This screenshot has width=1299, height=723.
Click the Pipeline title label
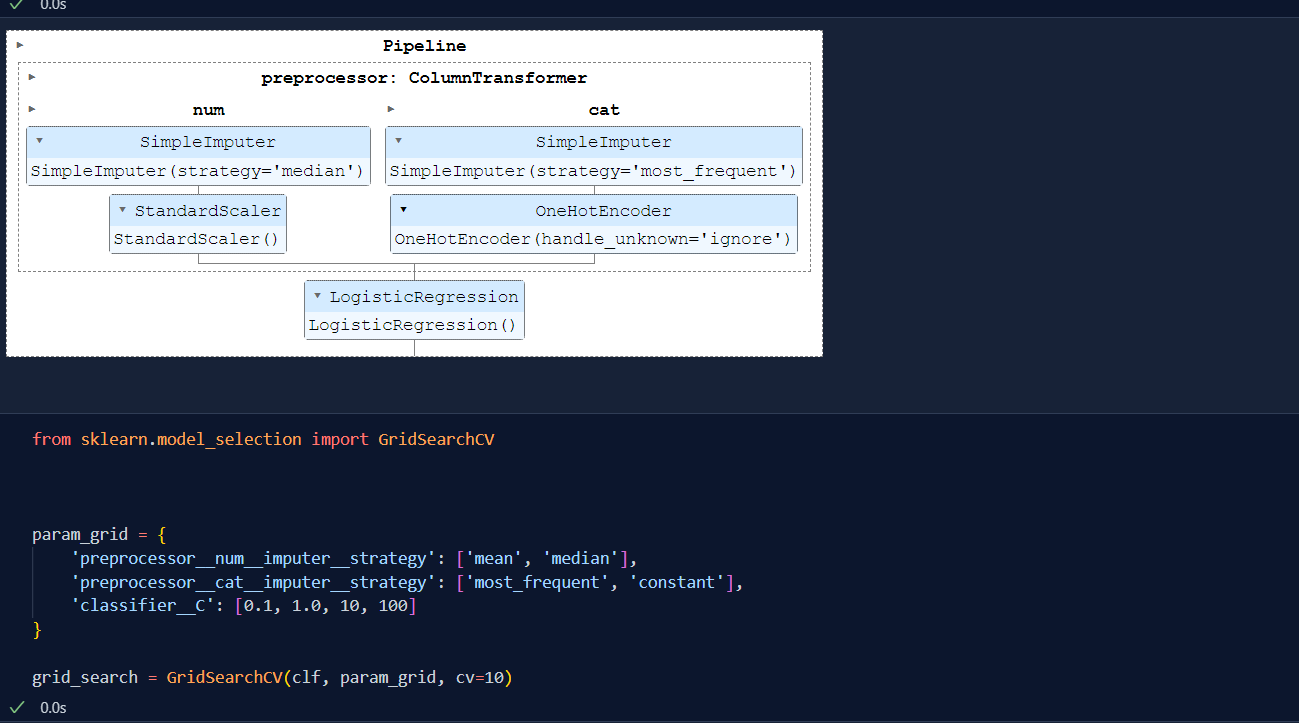coord(424,46)
